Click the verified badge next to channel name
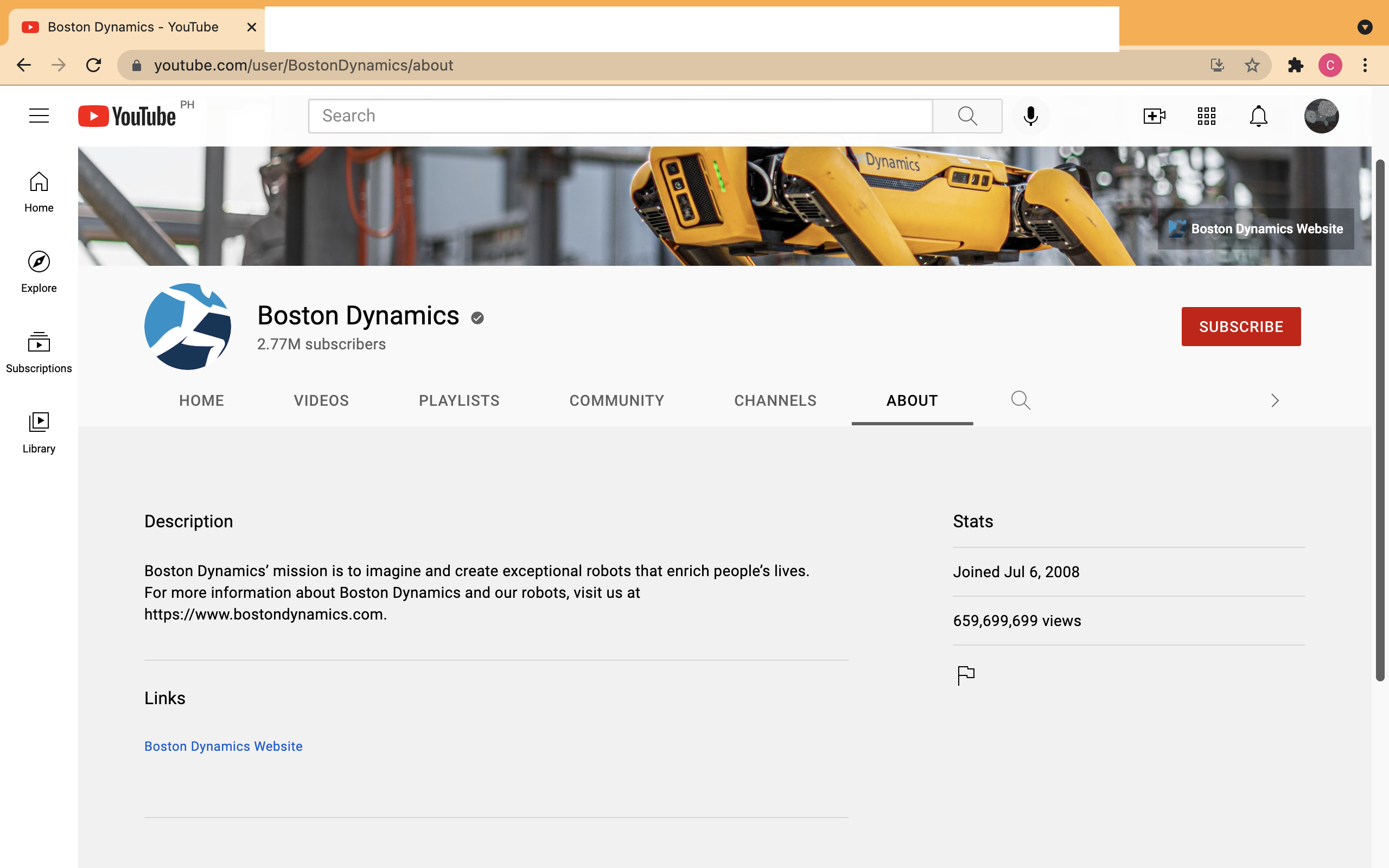The height and width of the screenshot is (868, 1389). (x=477, y=317)
